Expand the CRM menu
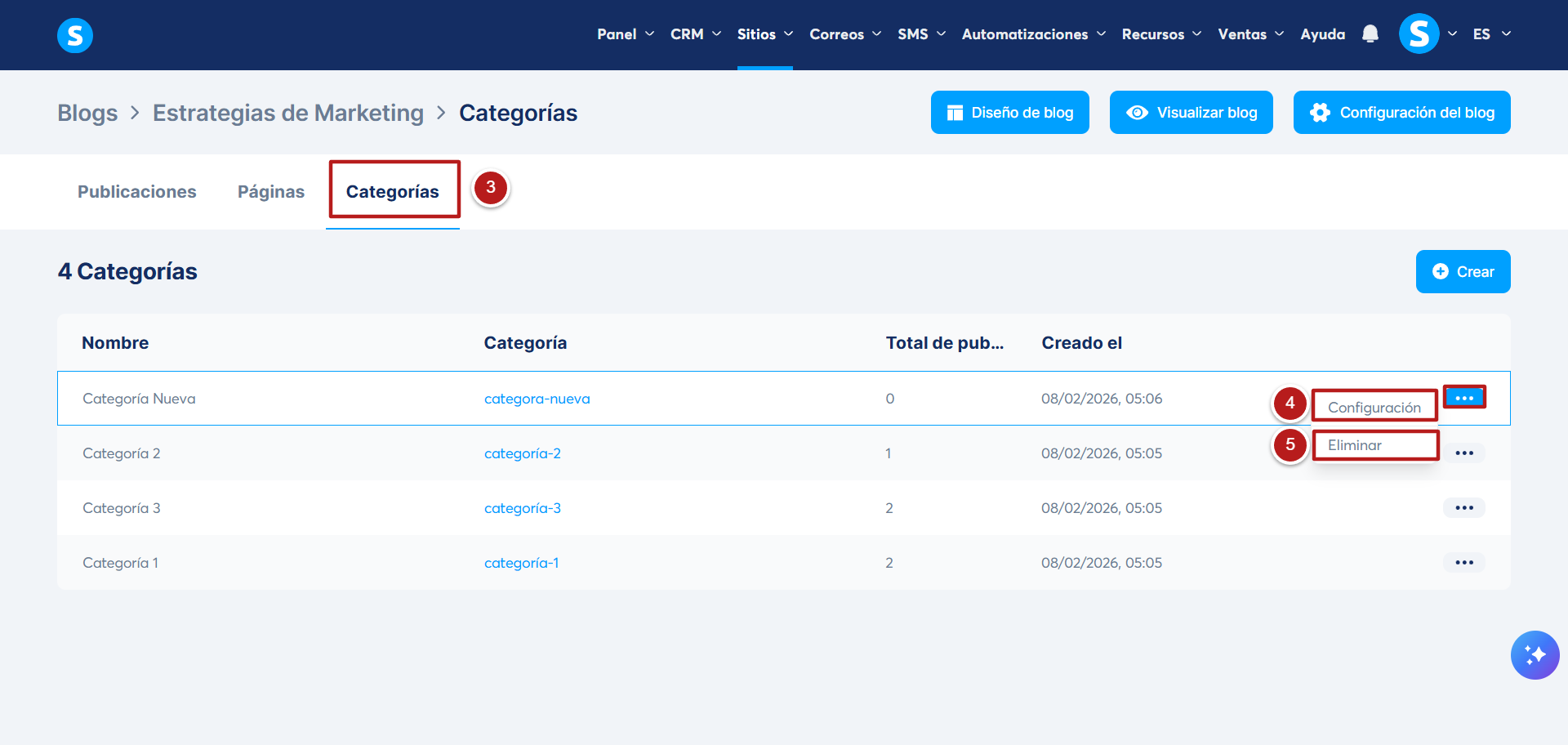This screenshot has height=745, width=1568. (x=696, y=34)
